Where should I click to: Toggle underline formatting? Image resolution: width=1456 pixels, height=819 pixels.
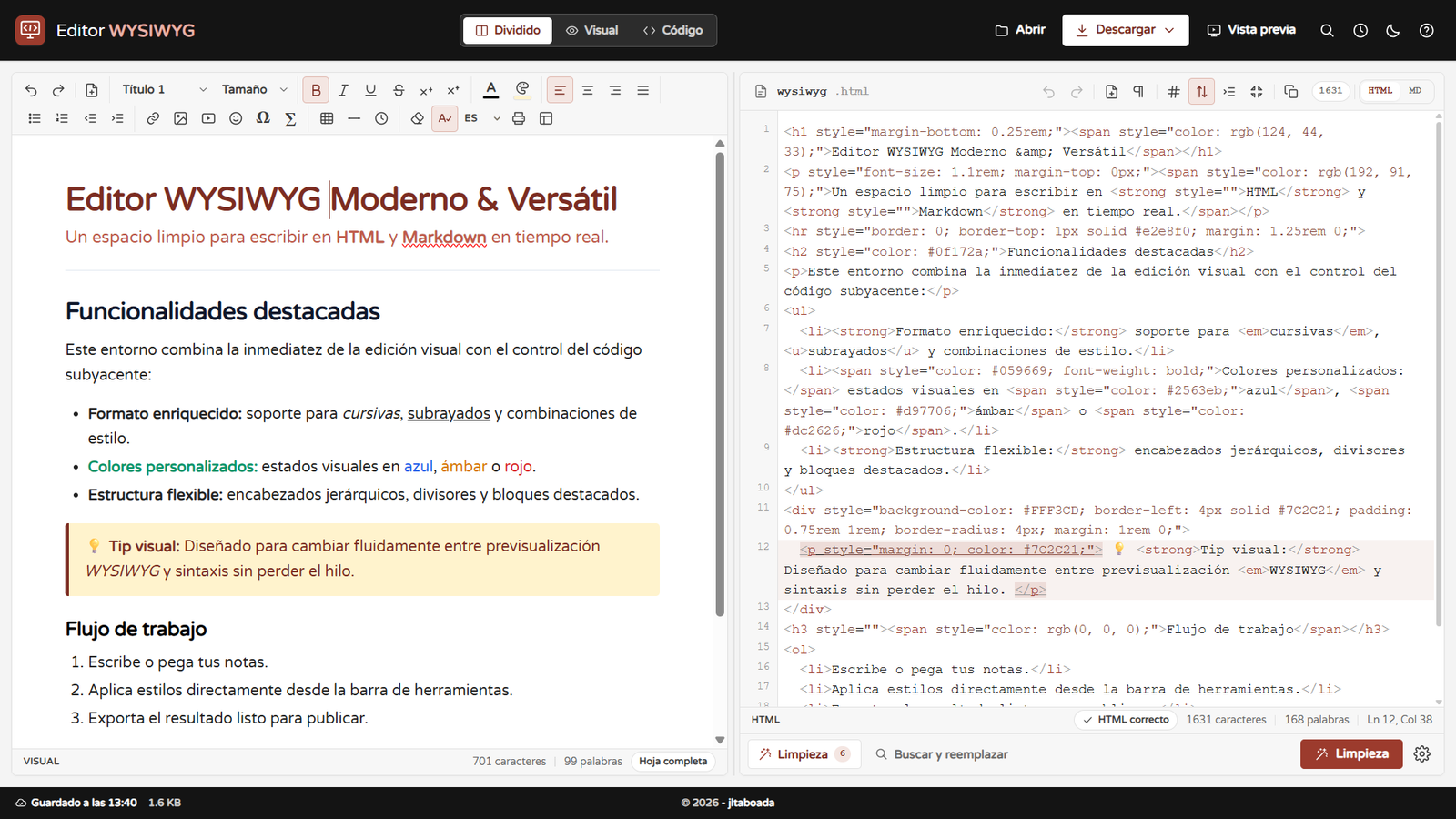(x=370, y=90)
